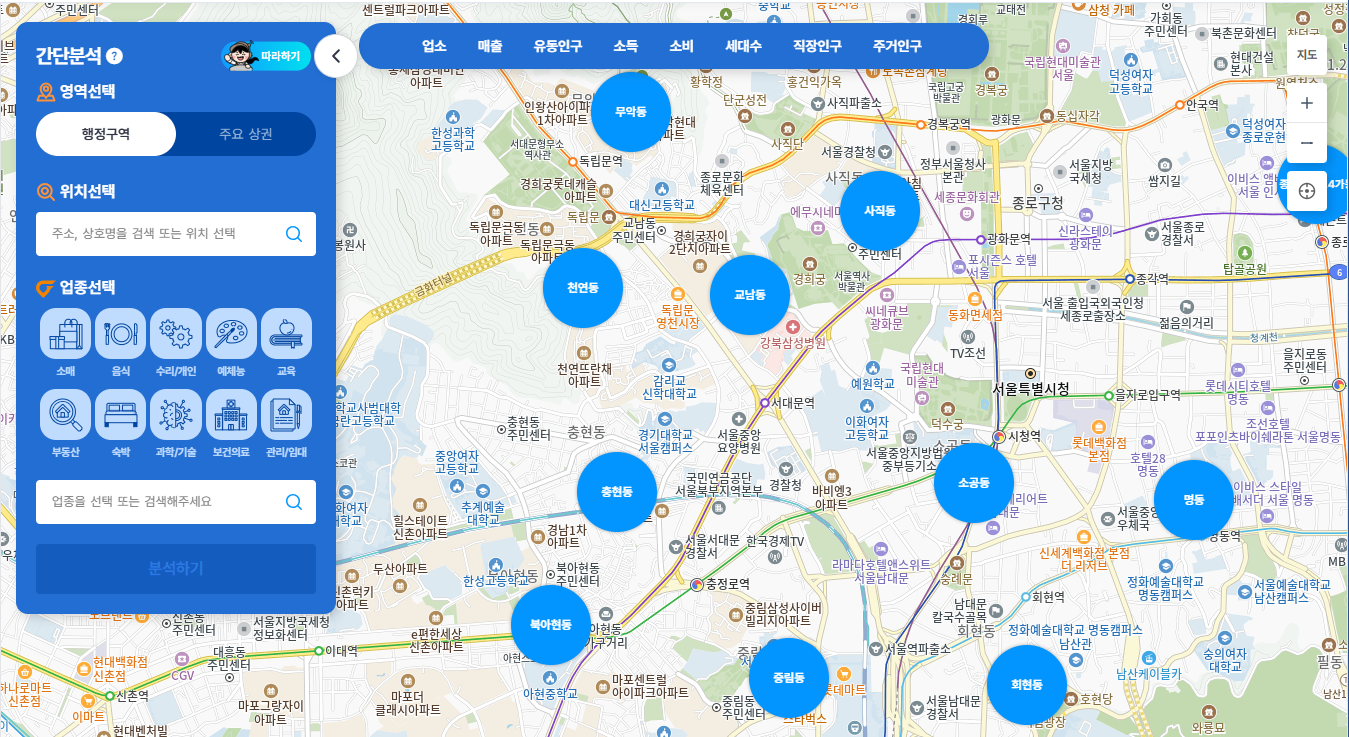Select the 숙박 lodging category icon
The image size is (1349, 737).
tap(121, 415)
